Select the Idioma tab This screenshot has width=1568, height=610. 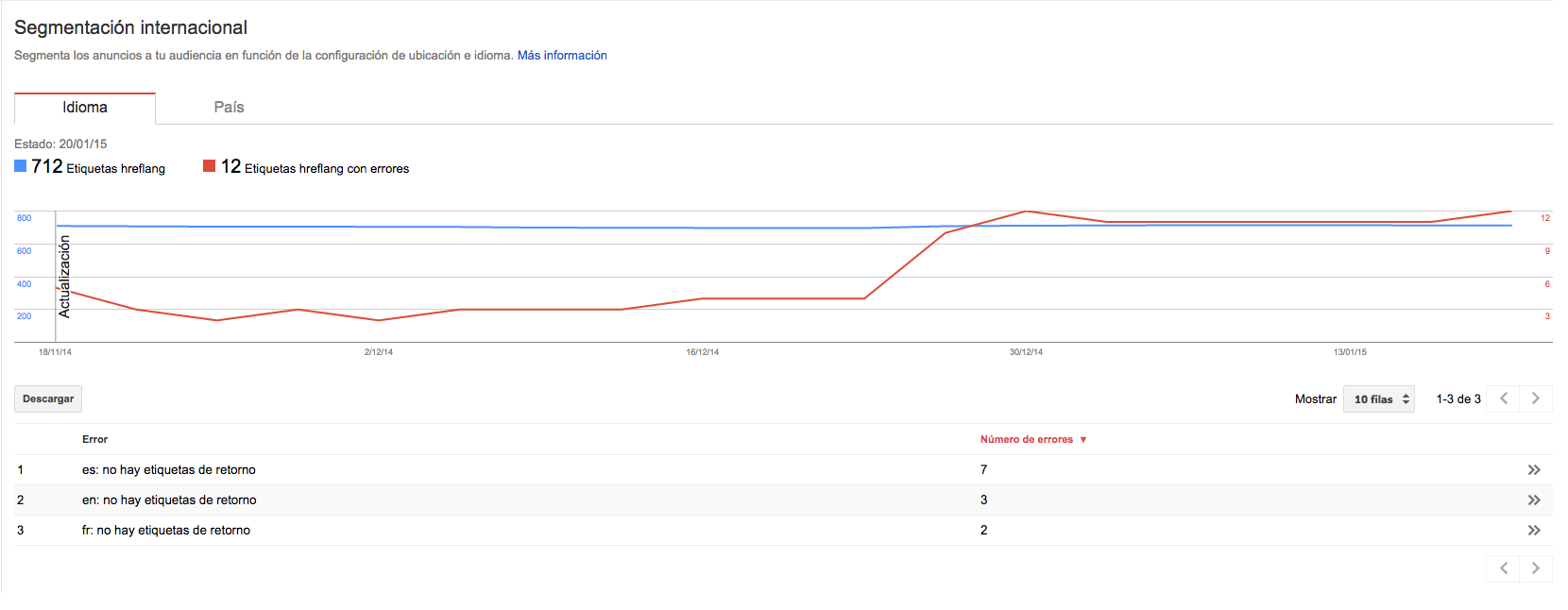pyautogui.click(x=85, y=108)
